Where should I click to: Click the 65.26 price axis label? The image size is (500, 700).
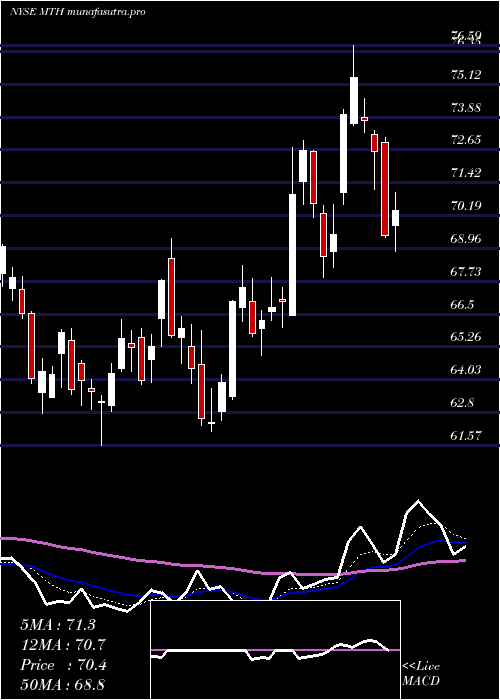coord(467,337)
